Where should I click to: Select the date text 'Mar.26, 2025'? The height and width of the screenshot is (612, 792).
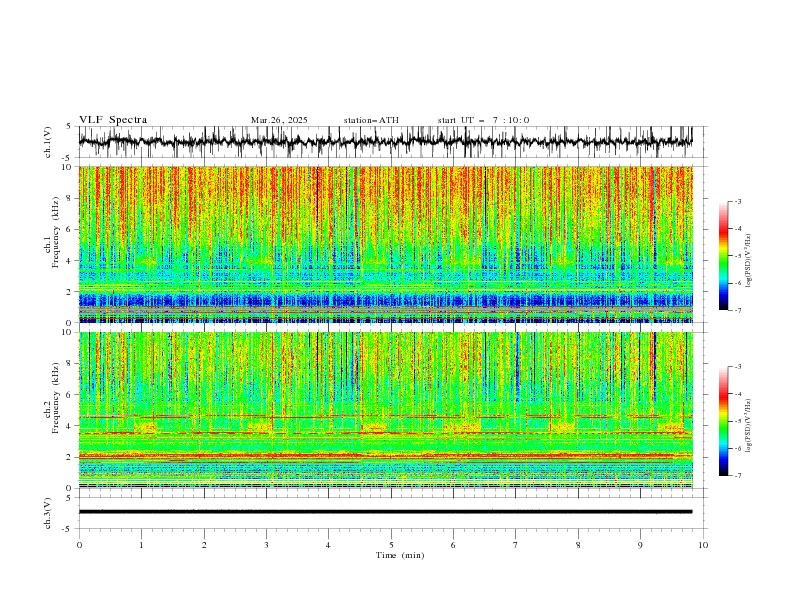pos(279,120)
